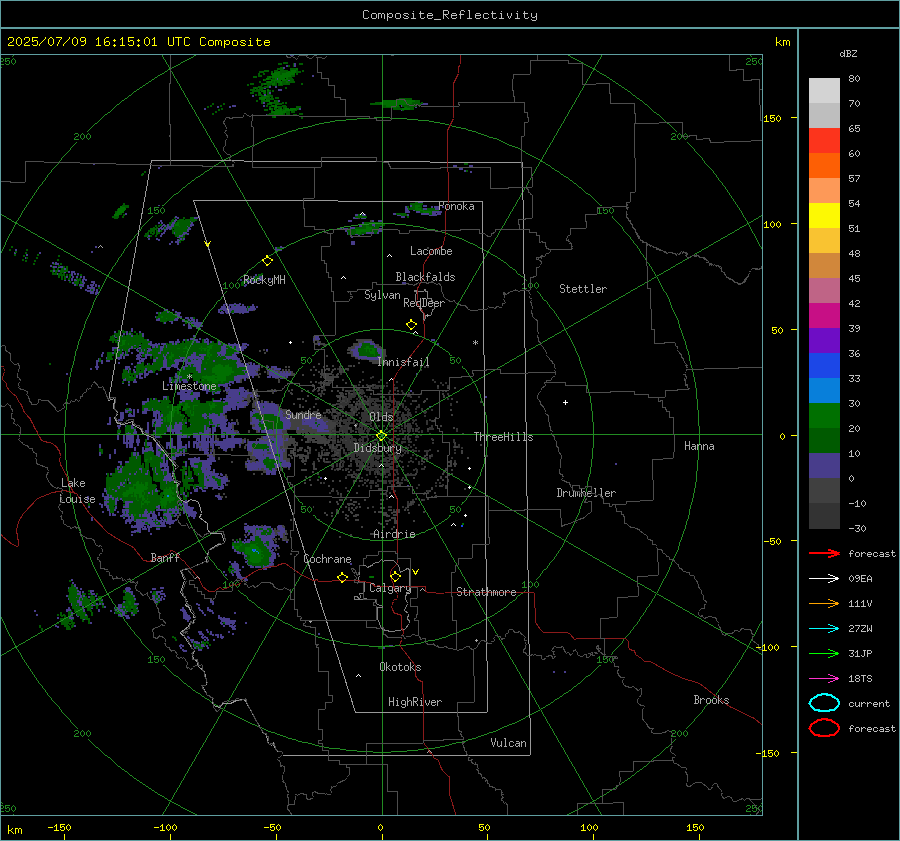The image size is (900, 841).
Task: Click the cyan 27ZW arrow icon
Action: pos(824,629)
